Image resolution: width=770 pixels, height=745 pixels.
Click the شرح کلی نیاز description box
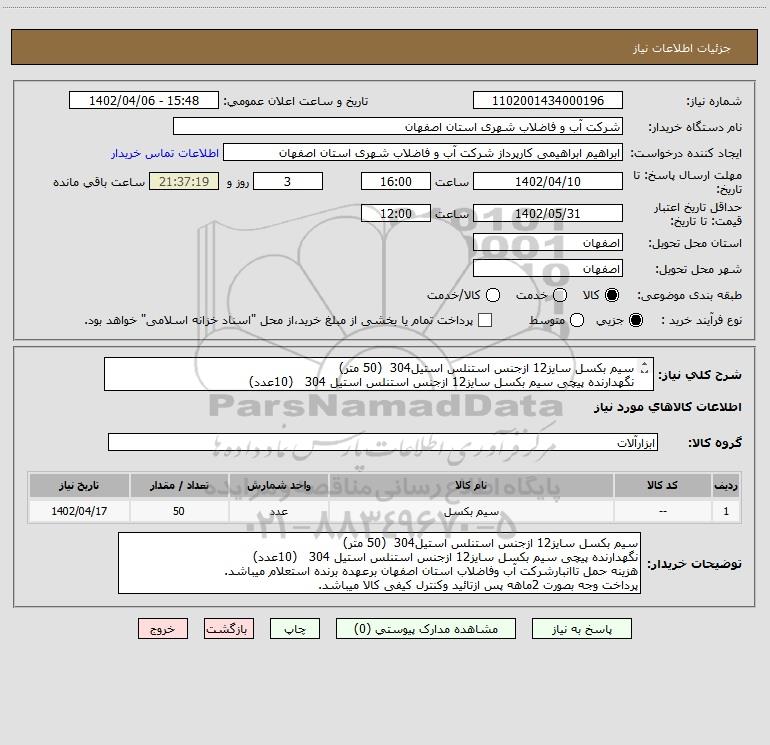[379, 374]
